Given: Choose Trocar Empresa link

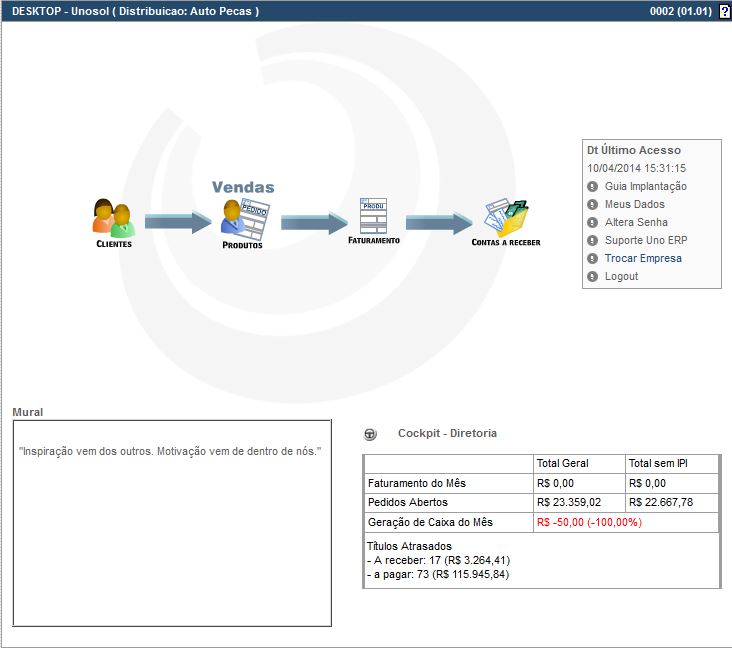Looking at the screenshot, I should click(643, 258).
